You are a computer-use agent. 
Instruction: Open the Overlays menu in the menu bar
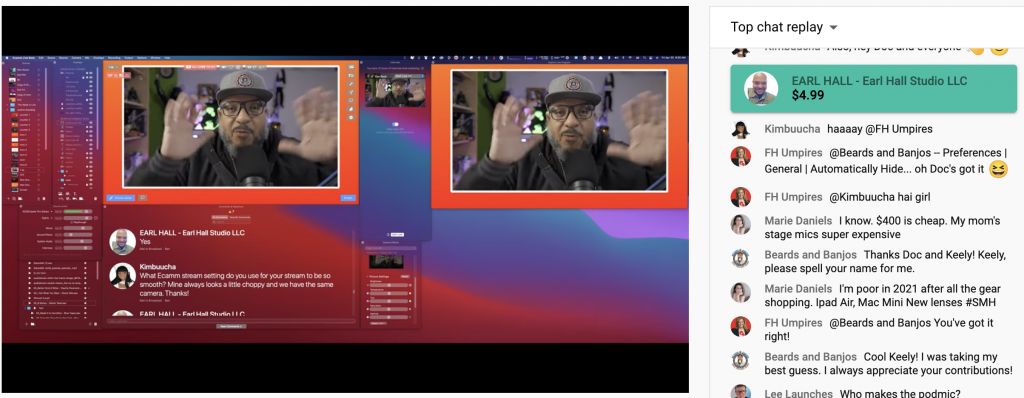pyautogui.click(x=99, y=58)
